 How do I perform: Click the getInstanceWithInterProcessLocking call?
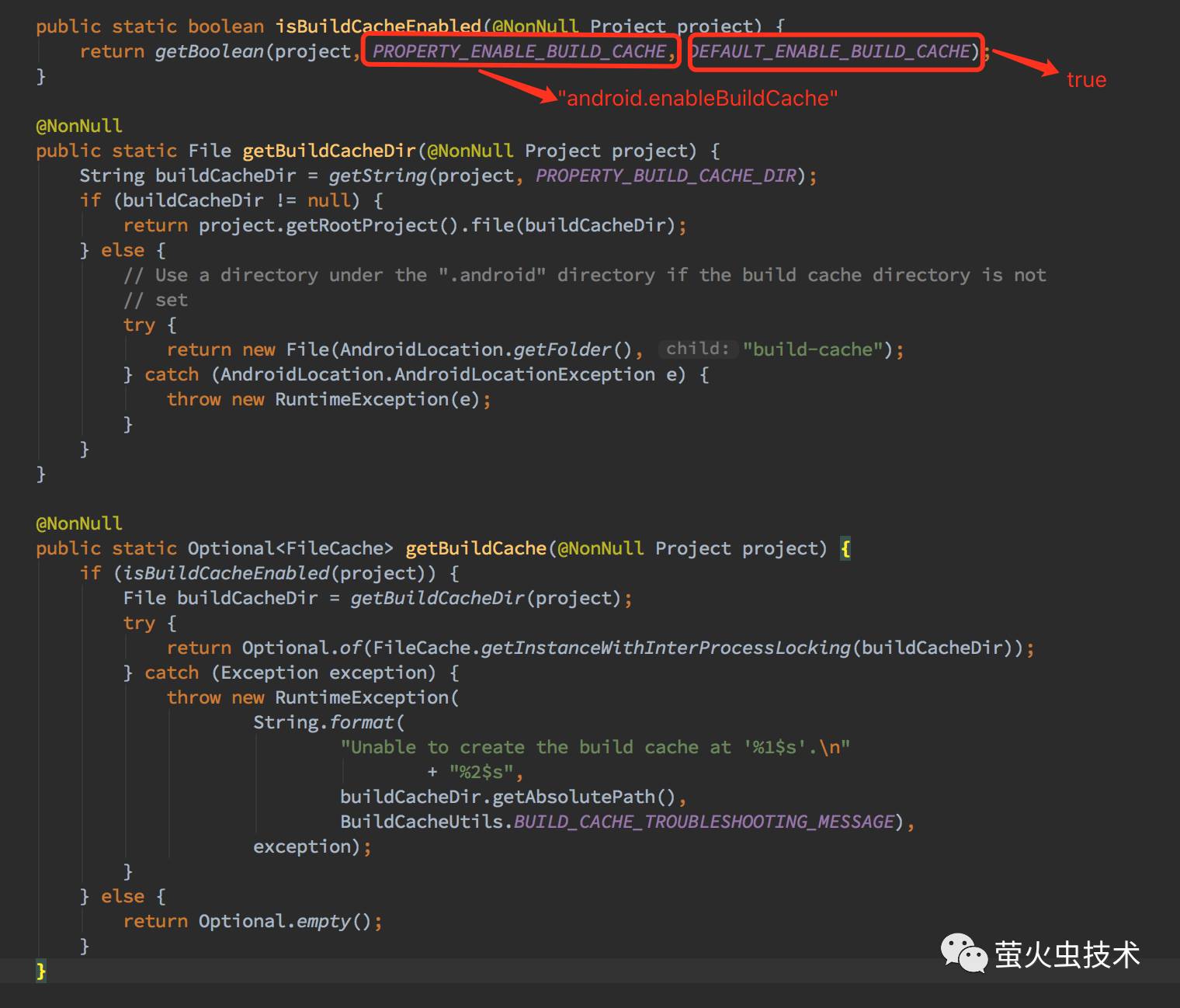[x=666, y=648]
